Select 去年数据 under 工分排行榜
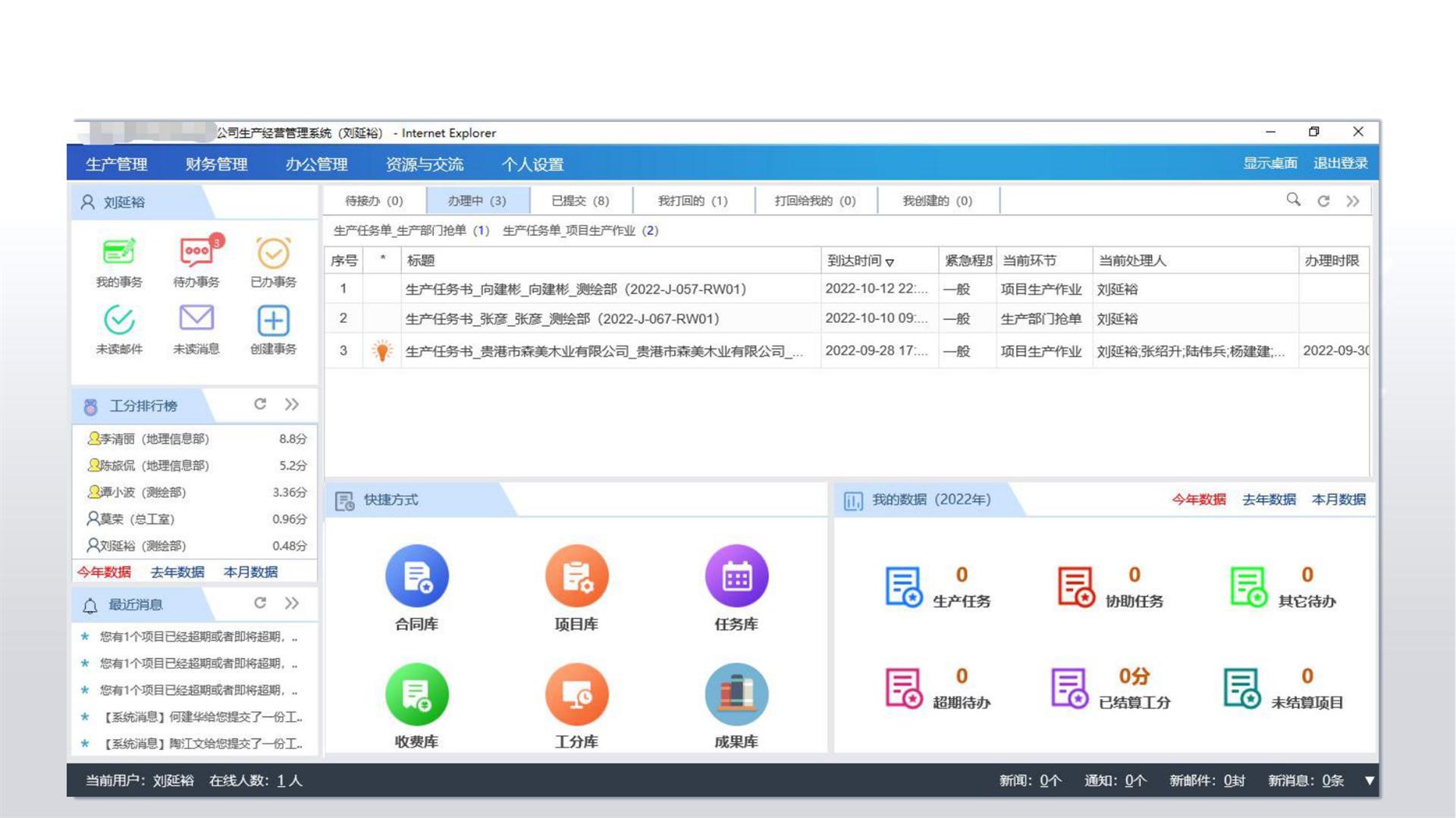 177,572
